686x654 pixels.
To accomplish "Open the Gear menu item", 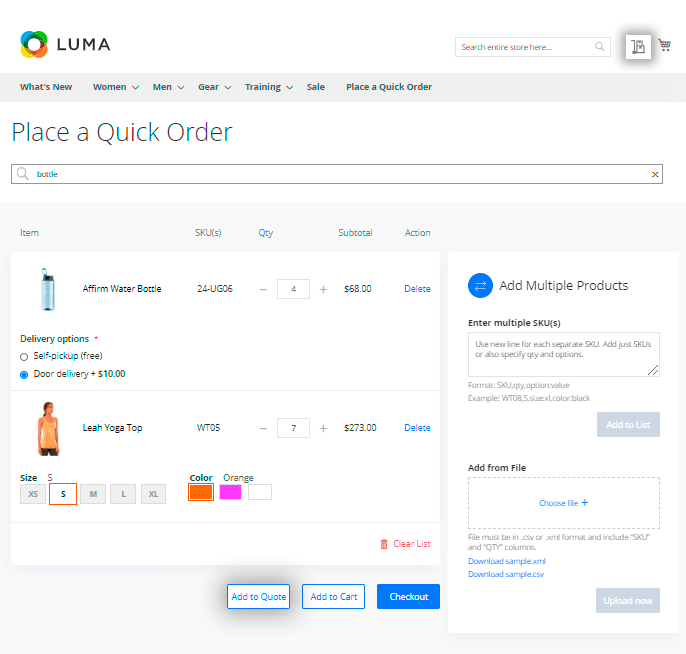I will pos(208,87).
